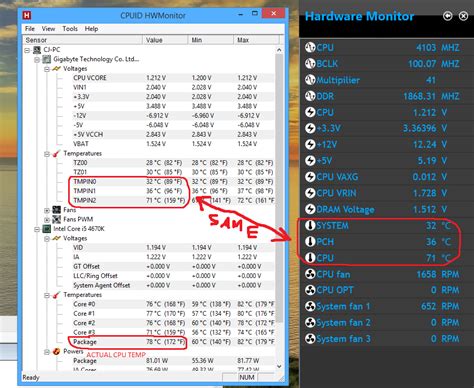Viewport: 474px width, 388px height.
Task: Click the fan icon beside CPU OPT
Action: point(310,290)
